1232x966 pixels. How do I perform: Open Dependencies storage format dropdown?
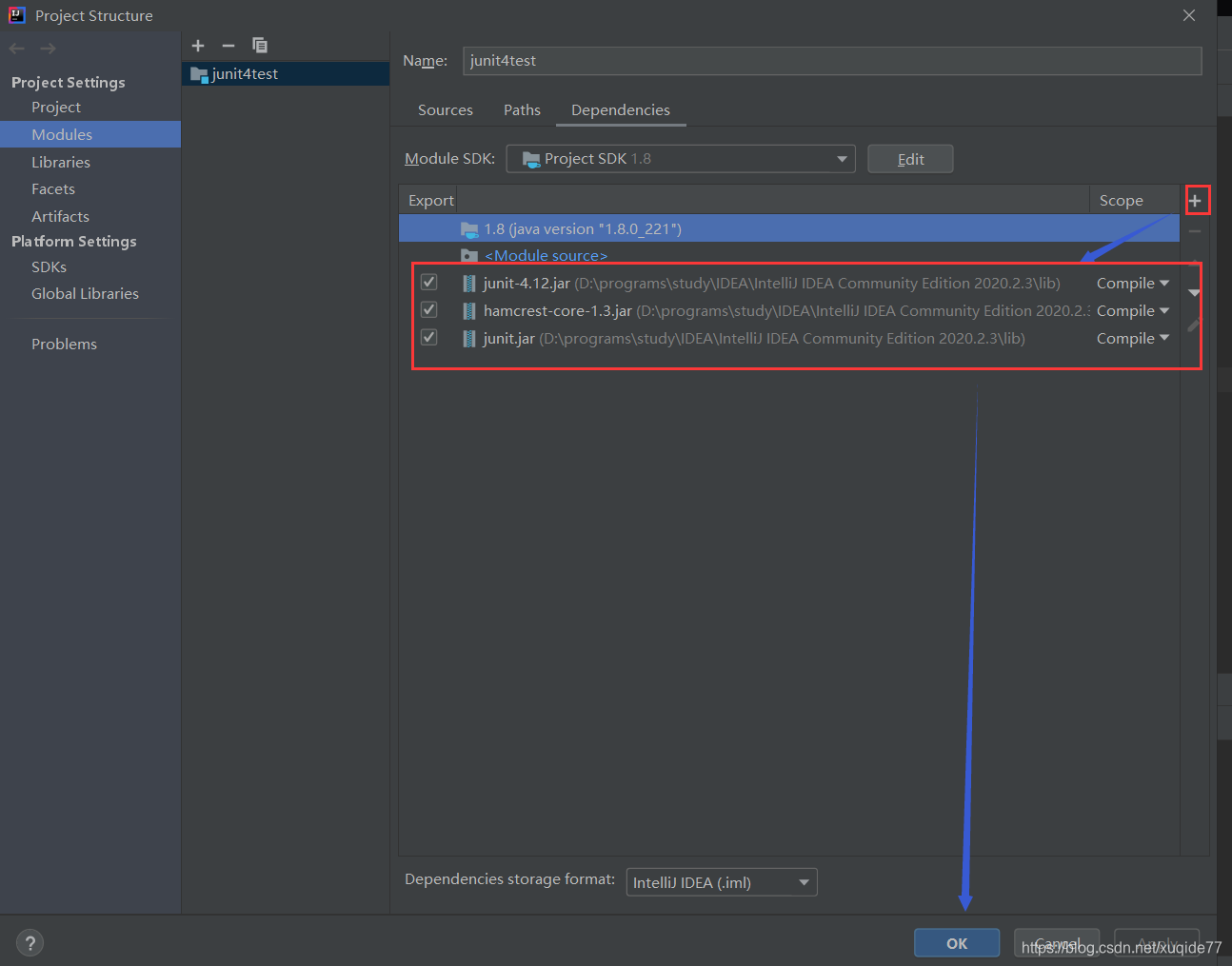click(722, 882)
